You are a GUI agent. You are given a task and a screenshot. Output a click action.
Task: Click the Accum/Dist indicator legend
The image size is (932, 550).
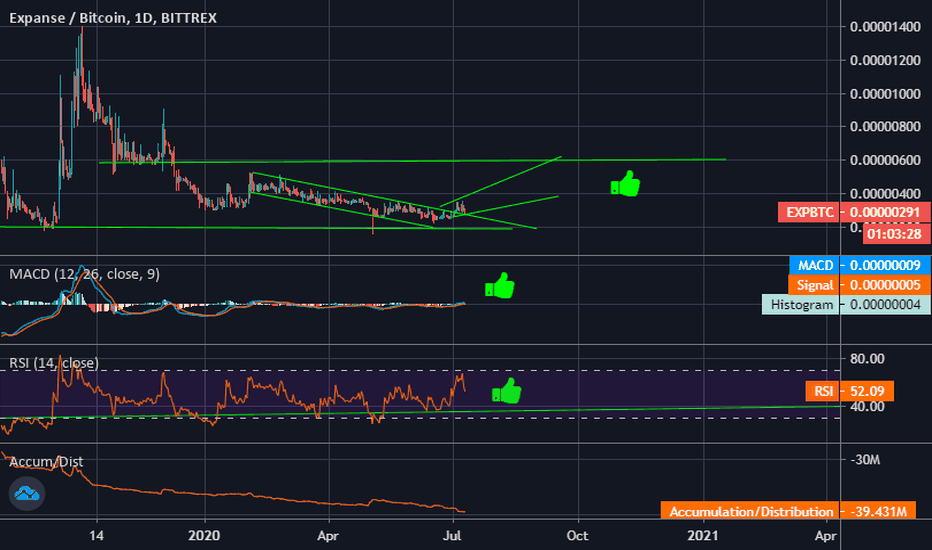(46, 461)
